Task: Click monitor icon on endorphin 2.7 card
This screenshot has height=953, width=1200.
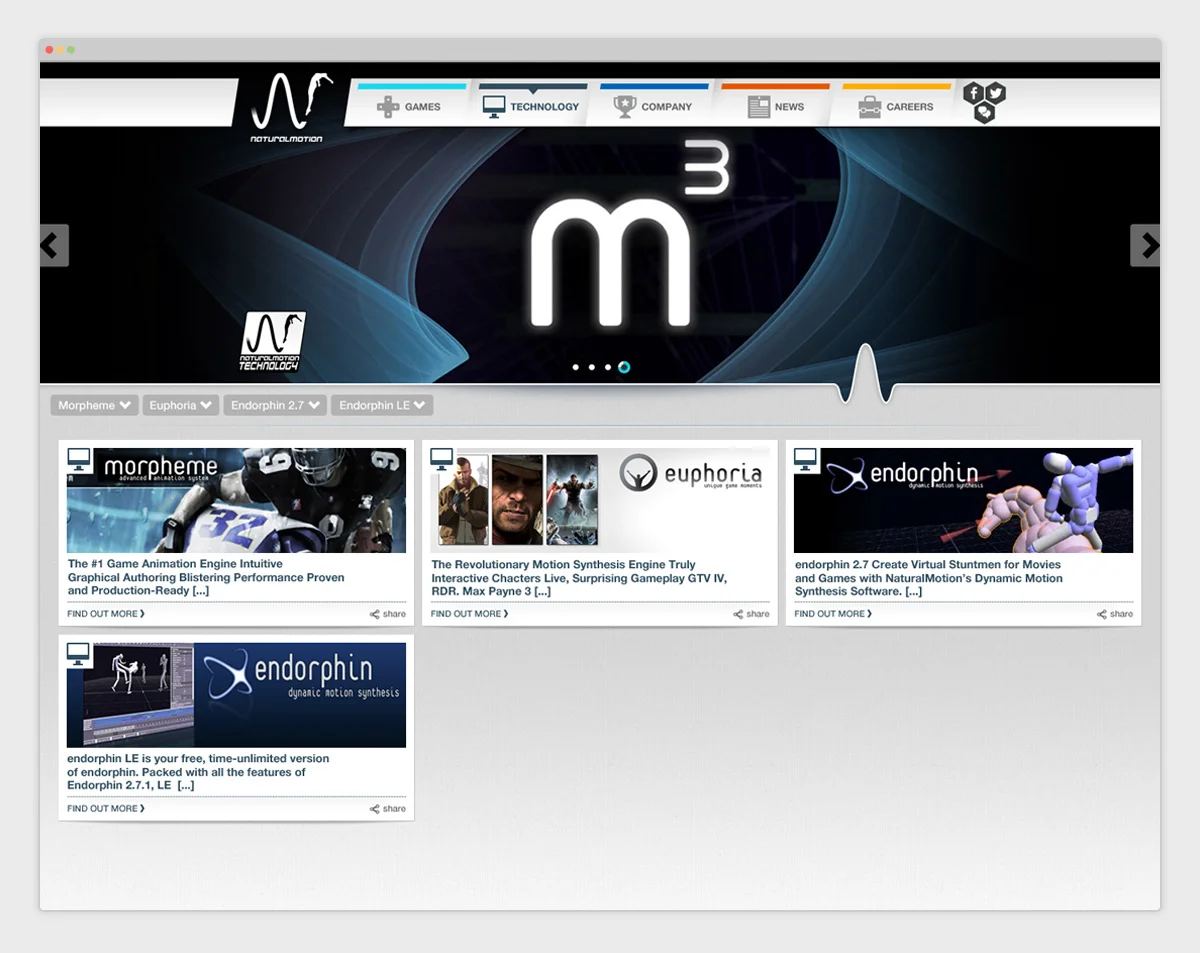Action: (x=807, y=459)
